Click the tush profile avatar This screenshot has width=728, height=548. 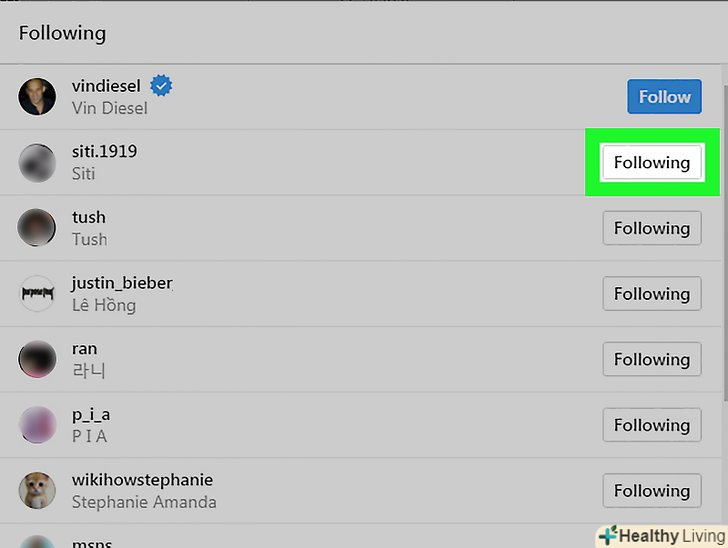(x=37, y=228)
